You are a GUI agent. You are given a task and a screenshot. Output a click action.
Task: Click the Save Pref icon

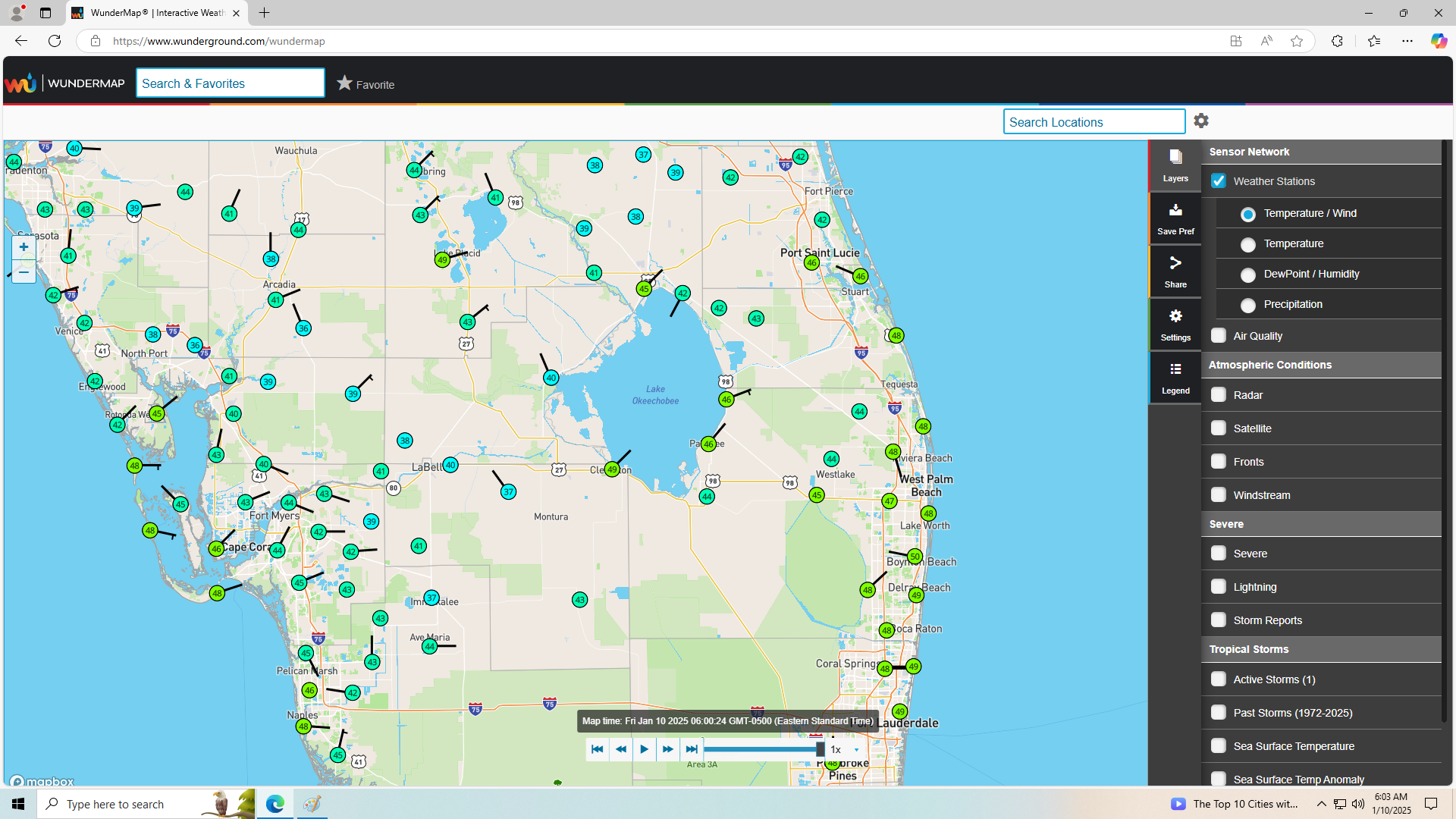coord(1175,218)
